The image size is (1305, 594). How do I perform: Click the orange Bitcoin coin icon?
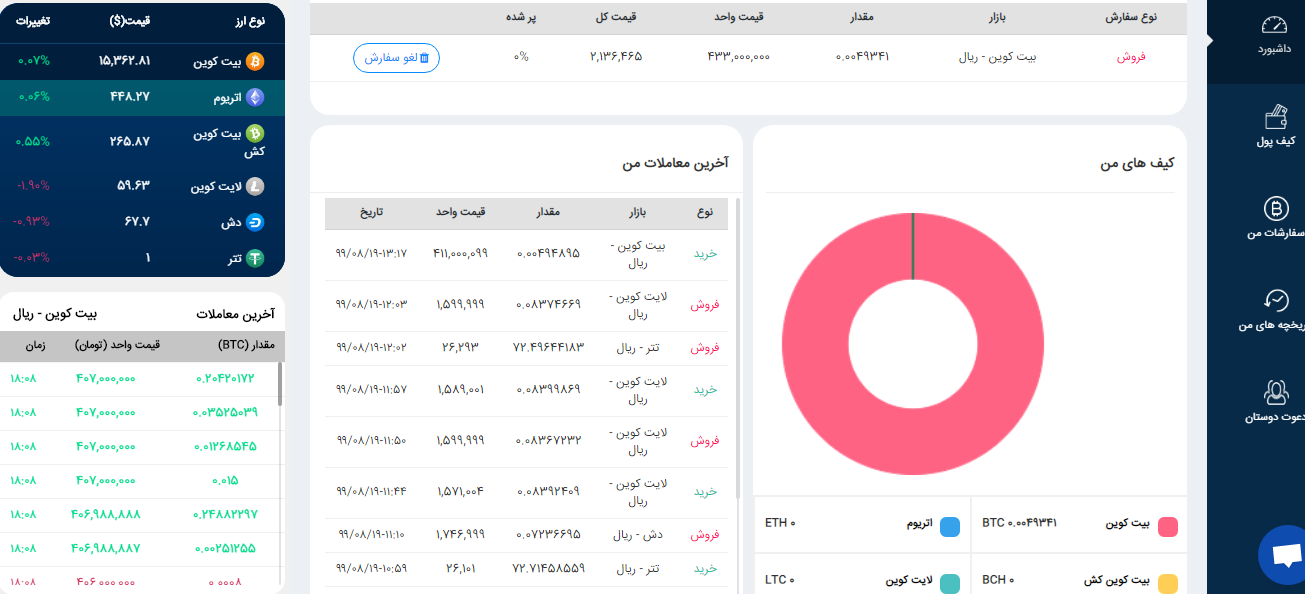pyautogui.click(x=255, y=61)
